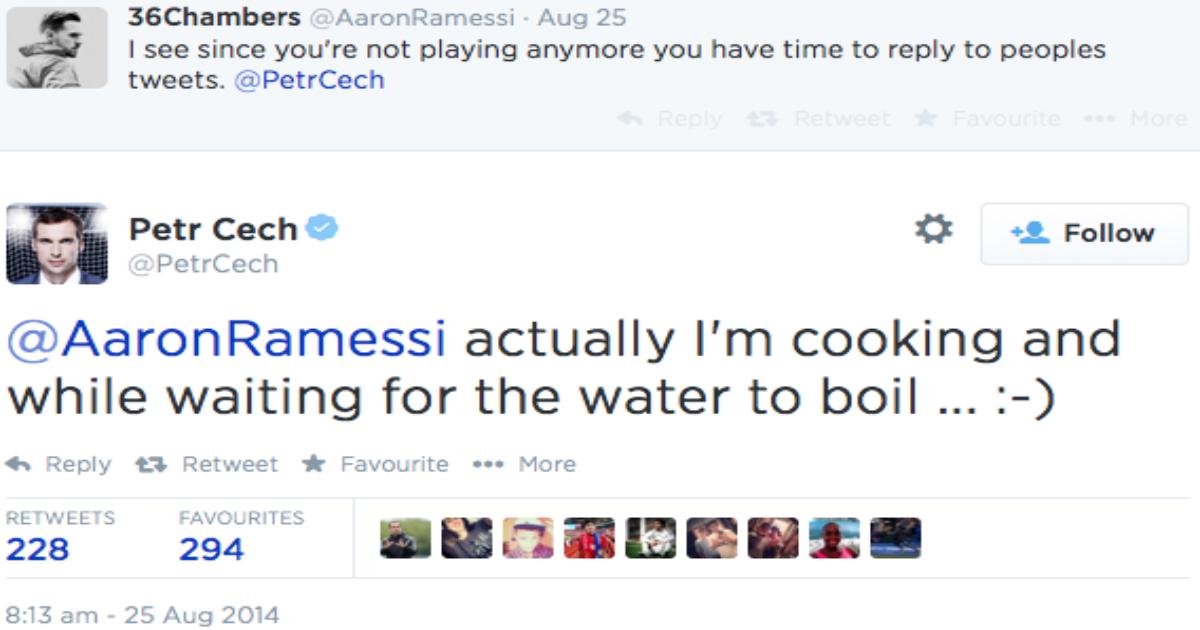This screenshot has height=630, width=1200.
Task: Reply to the 36Chambers tweet
Action: click(x=670, y=119)
